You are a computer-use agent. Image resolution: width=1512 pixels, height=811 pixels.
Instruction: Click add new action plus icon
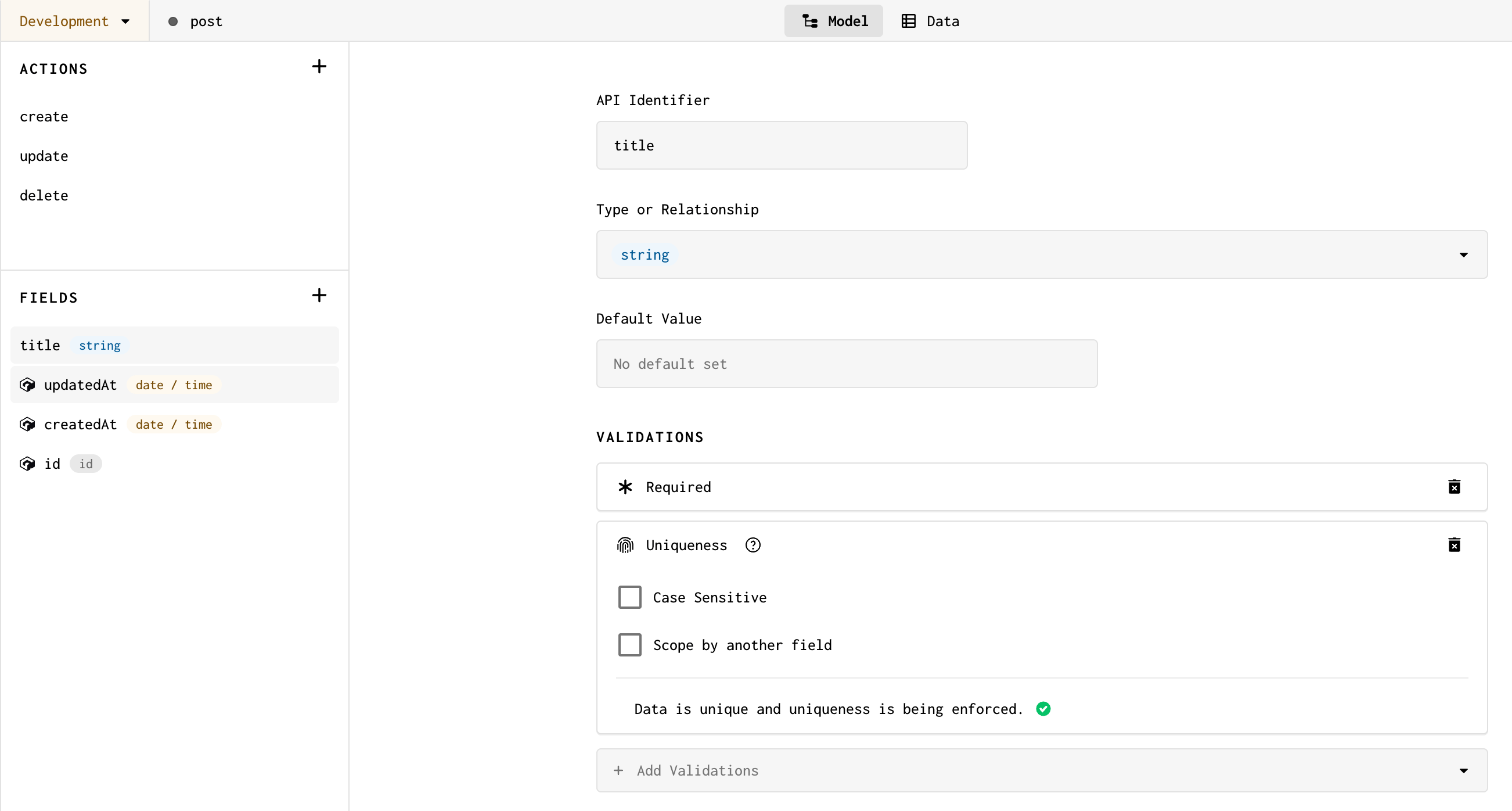(320, 66)
